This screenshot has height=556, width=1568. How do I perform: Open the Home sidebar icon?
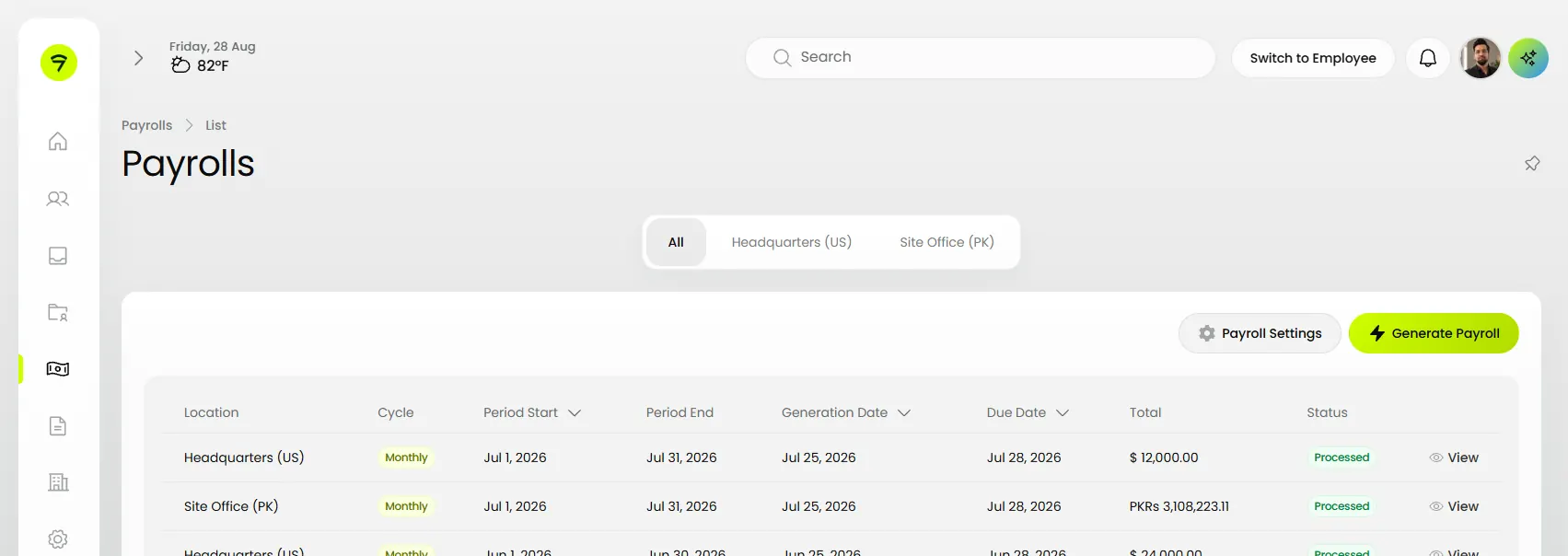click(58, 141)
